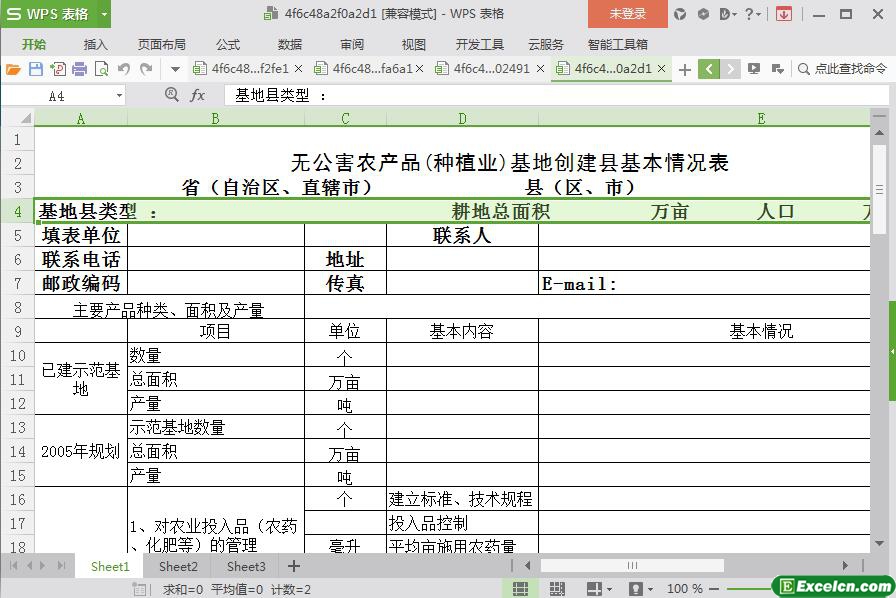Click the window dropdown icon before the search box

pyautogui.click(x=777, y=69)
